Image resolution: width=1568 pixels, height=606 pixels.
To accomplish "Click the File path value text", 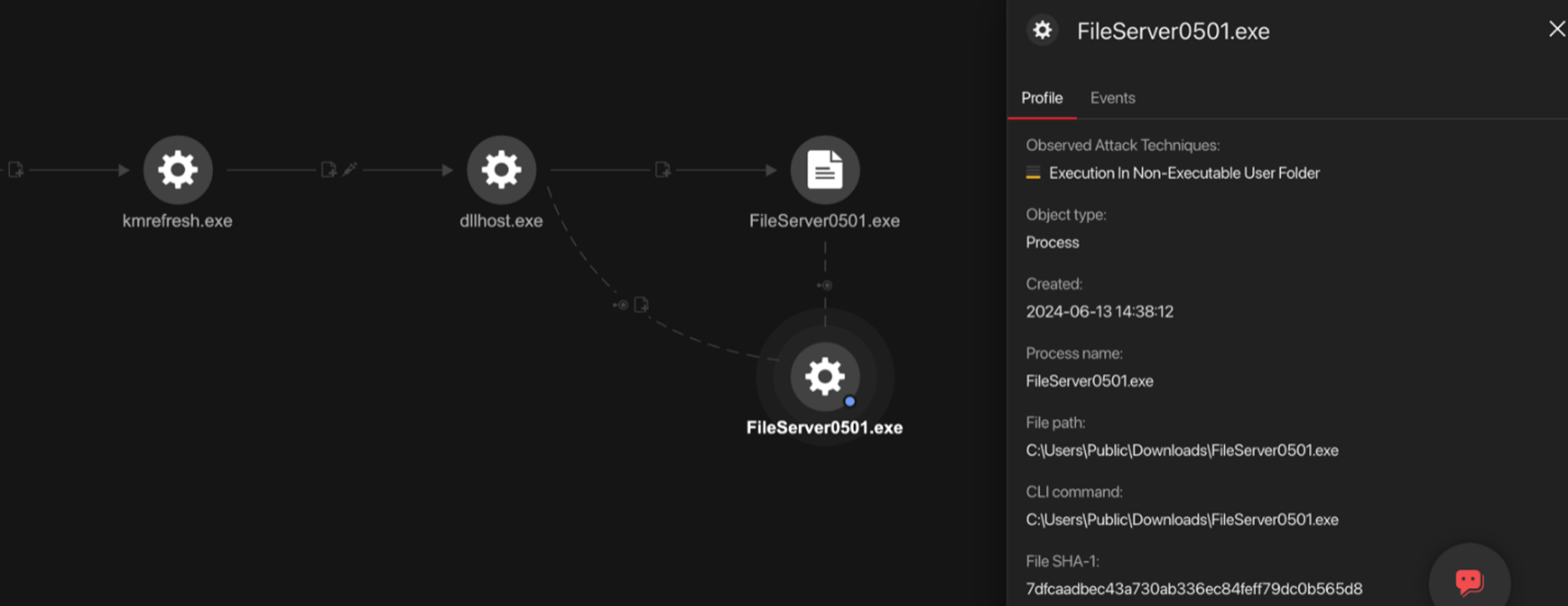I will pos(1182,450).
